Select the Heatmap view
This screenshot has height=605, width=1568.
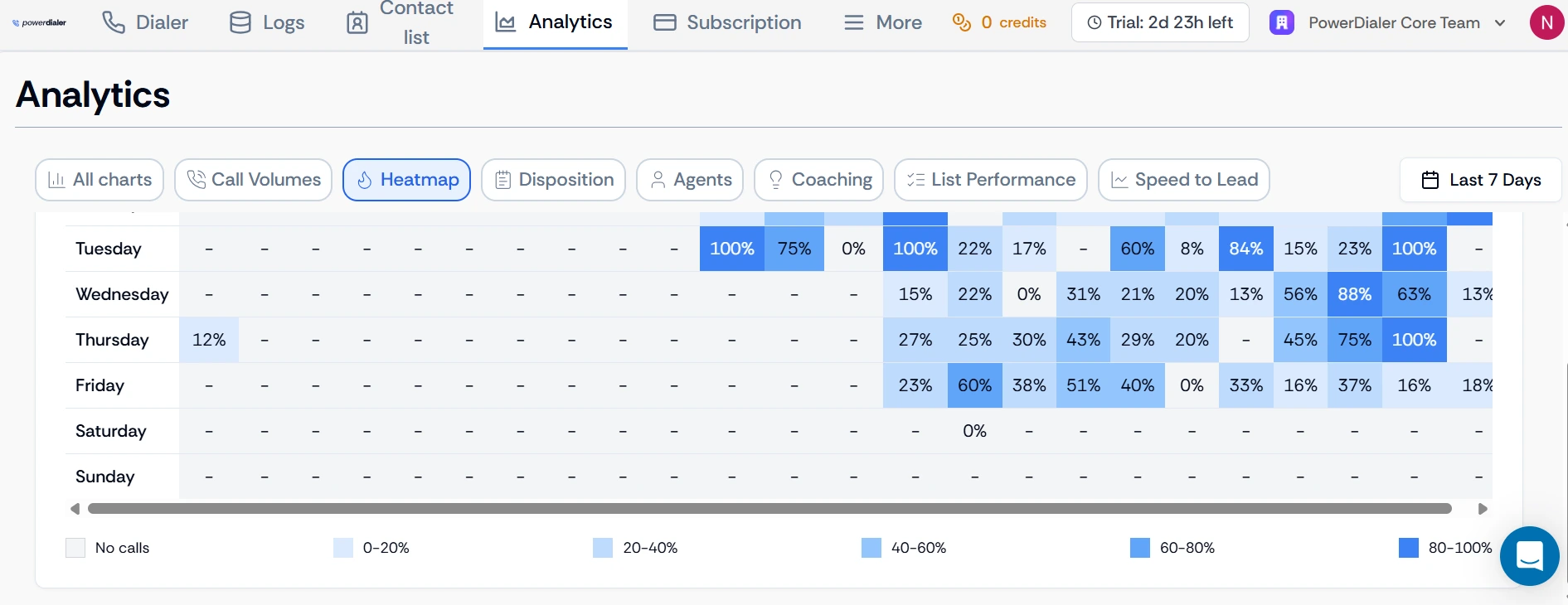(x=406, y=179)
